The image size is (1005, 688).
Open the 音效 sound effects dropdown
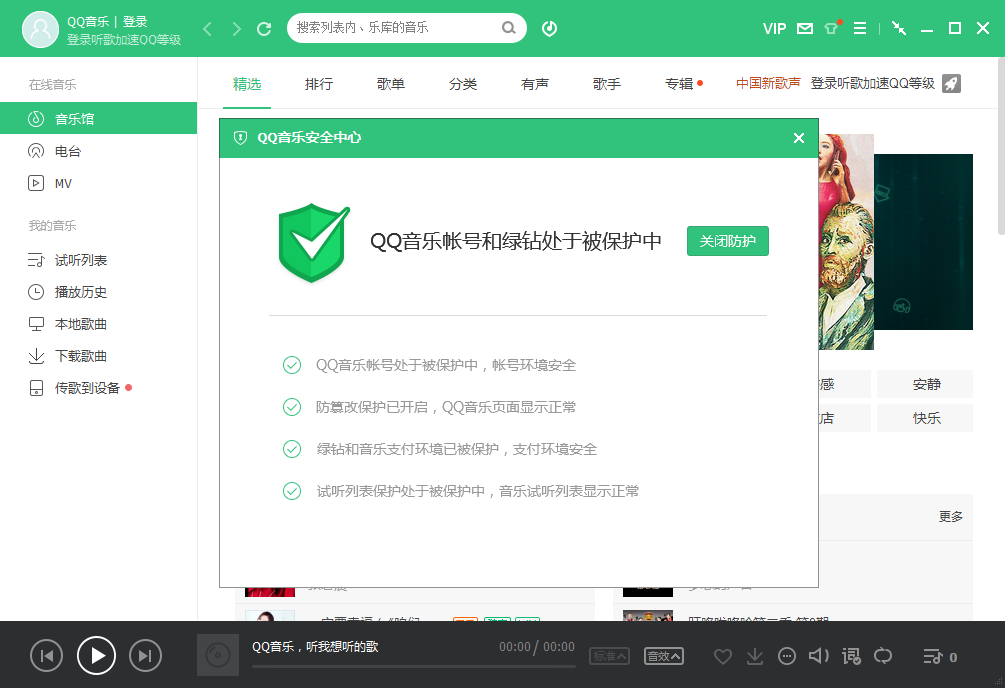[663, 656]
